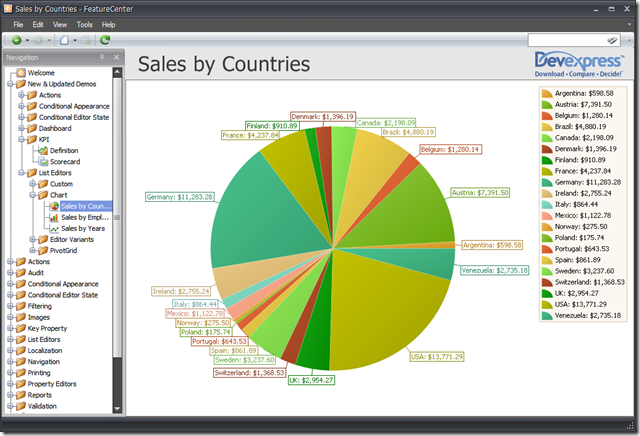
Task: Click the USA: $13,771.29 chart label
Action: tap(437, 357)
